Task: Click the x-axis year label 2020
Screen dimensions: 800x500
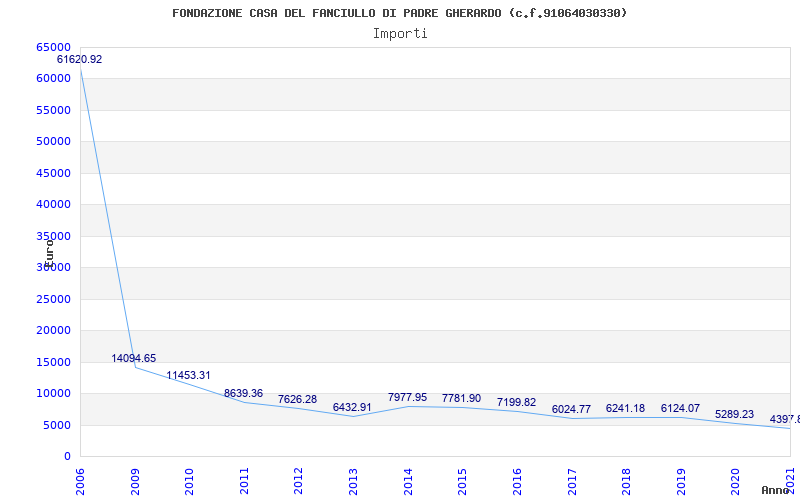Action: pyautogui.click(x=735, y=482)
